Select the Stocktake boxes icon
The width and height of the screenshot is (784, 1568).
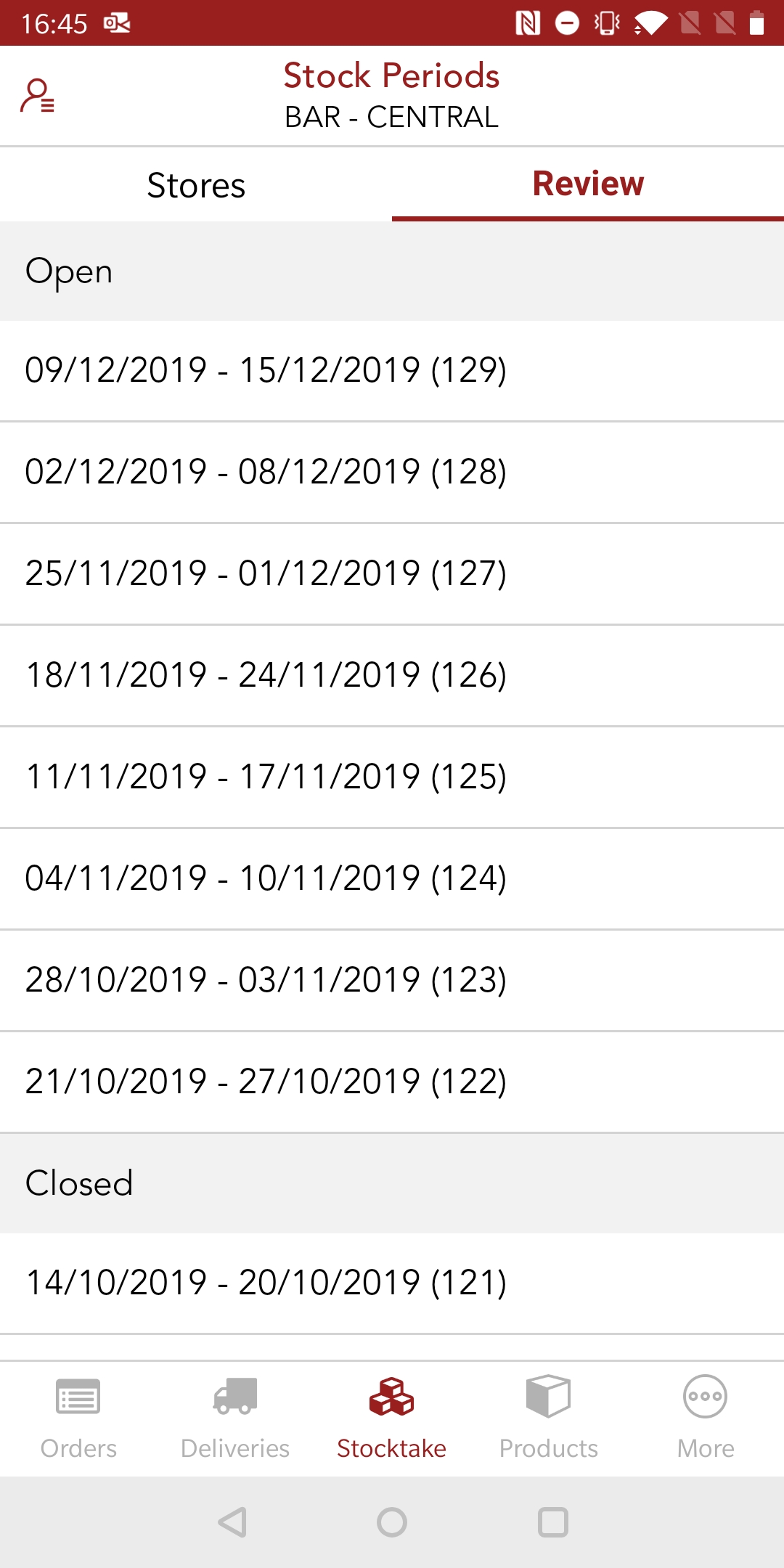point(391,1397)
